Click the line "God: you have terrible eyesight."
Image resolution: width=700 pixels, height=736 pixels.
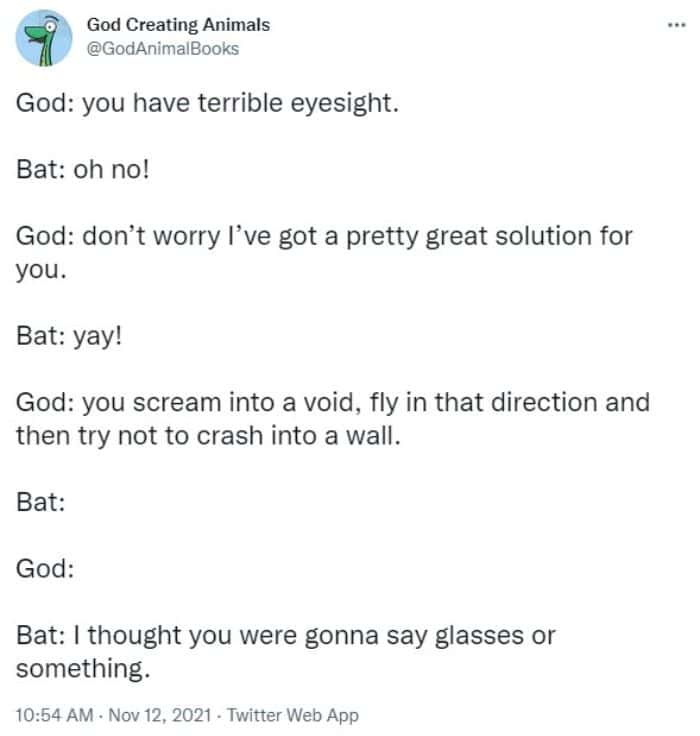pyautogui.click(x=207, y=105)
